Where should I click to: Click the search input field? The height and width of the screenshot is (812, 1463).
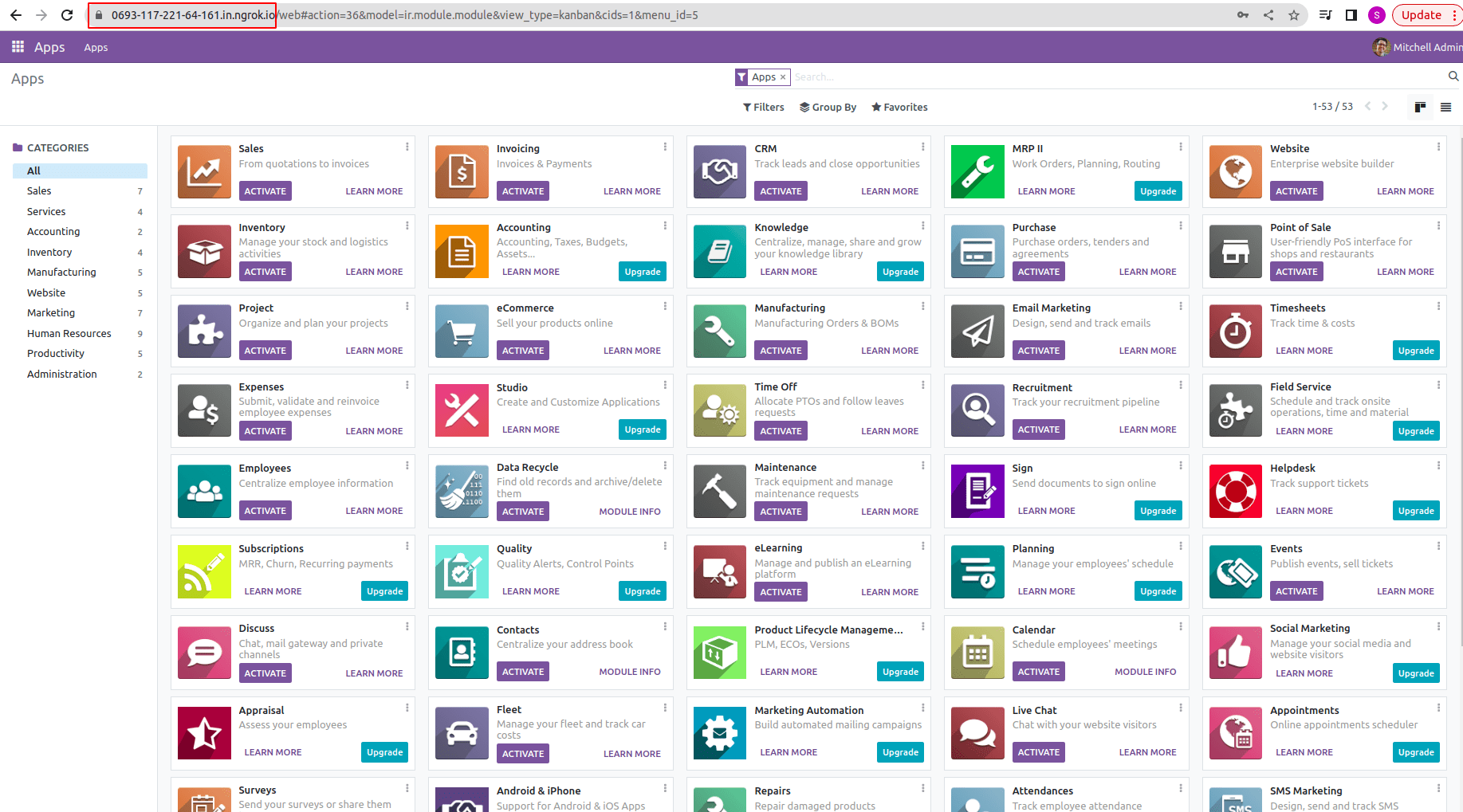[x=1118, y=76]
